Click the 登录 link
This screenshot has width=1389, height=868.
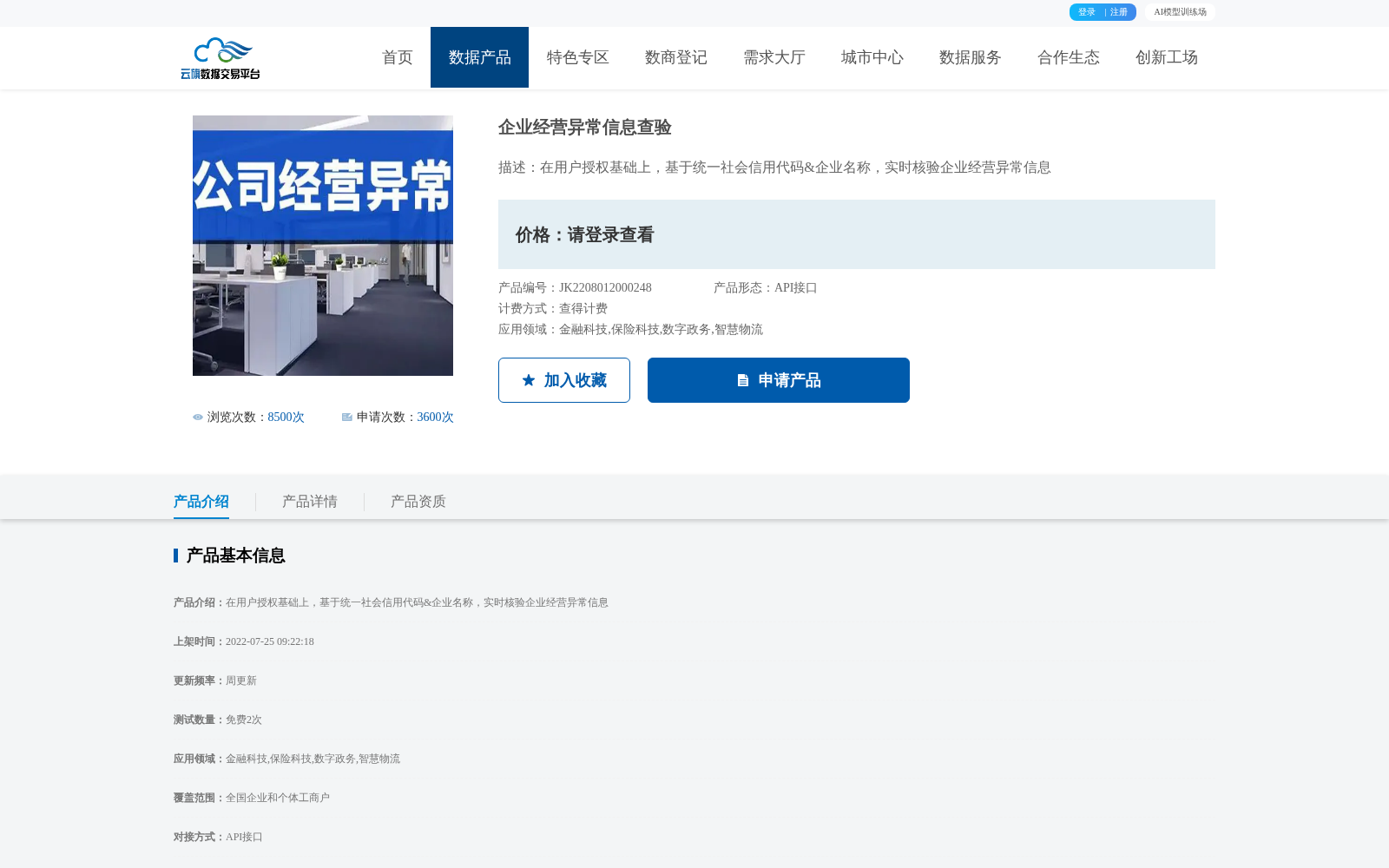click(x=1087, y=12)
